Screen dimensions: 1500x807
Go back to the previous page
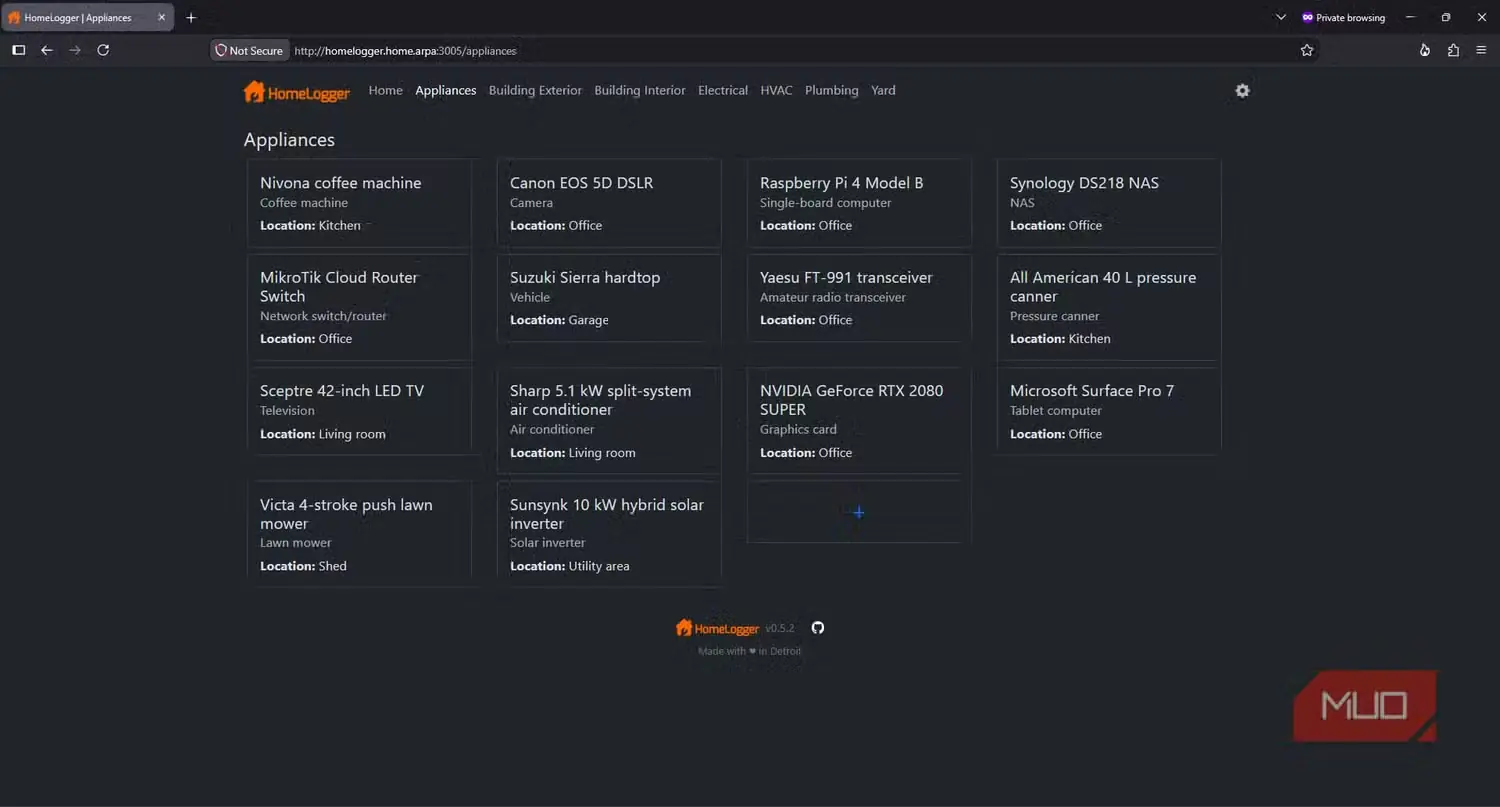tap(47, 50)
